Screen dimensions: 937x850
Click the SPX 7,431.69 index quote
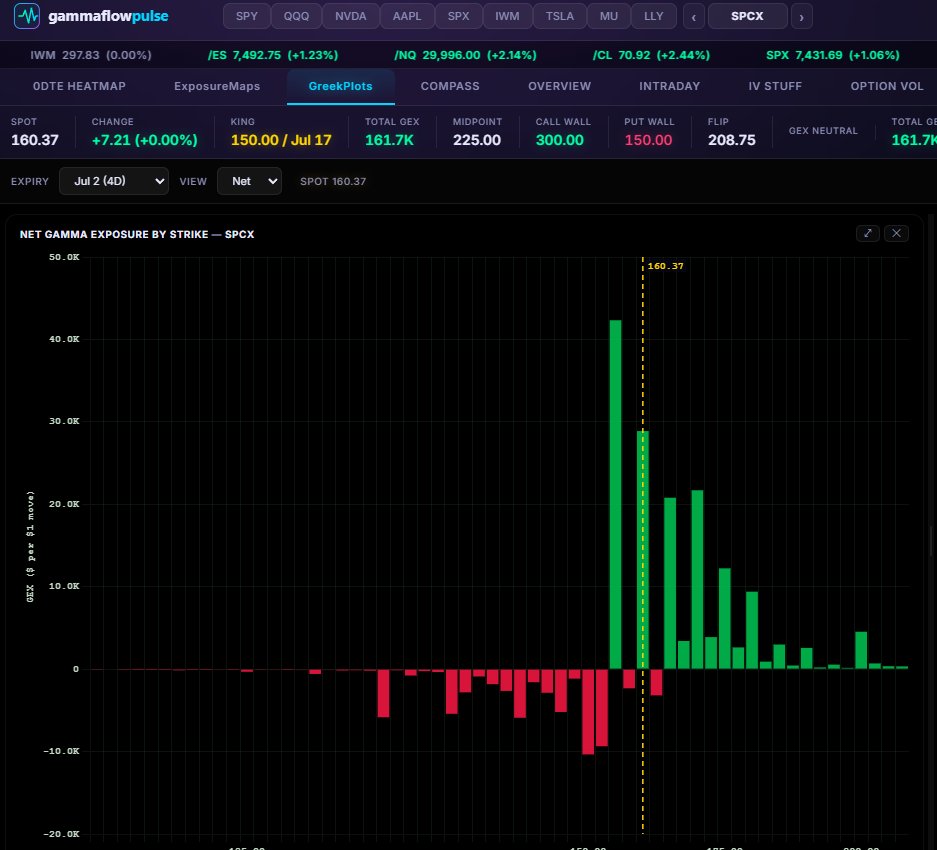tap(832, 55)
